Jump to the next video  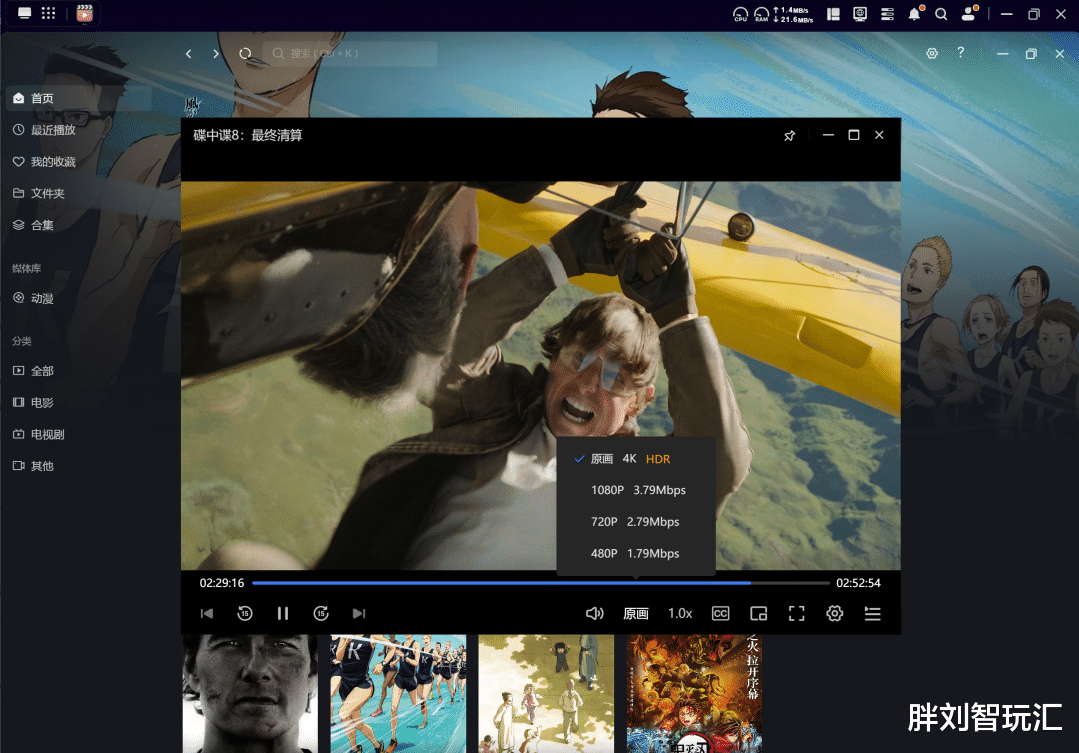(359, 613)
